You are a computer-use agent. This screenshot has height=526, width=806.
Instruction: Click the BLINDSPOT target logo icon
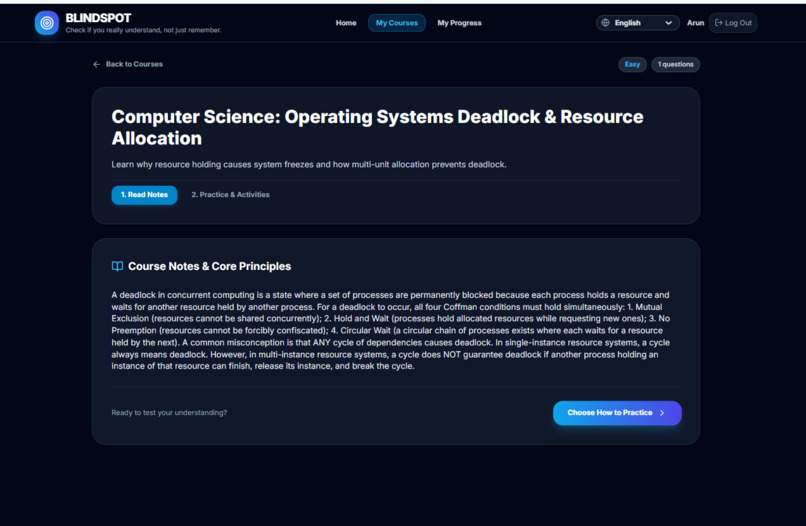[47, 23]
